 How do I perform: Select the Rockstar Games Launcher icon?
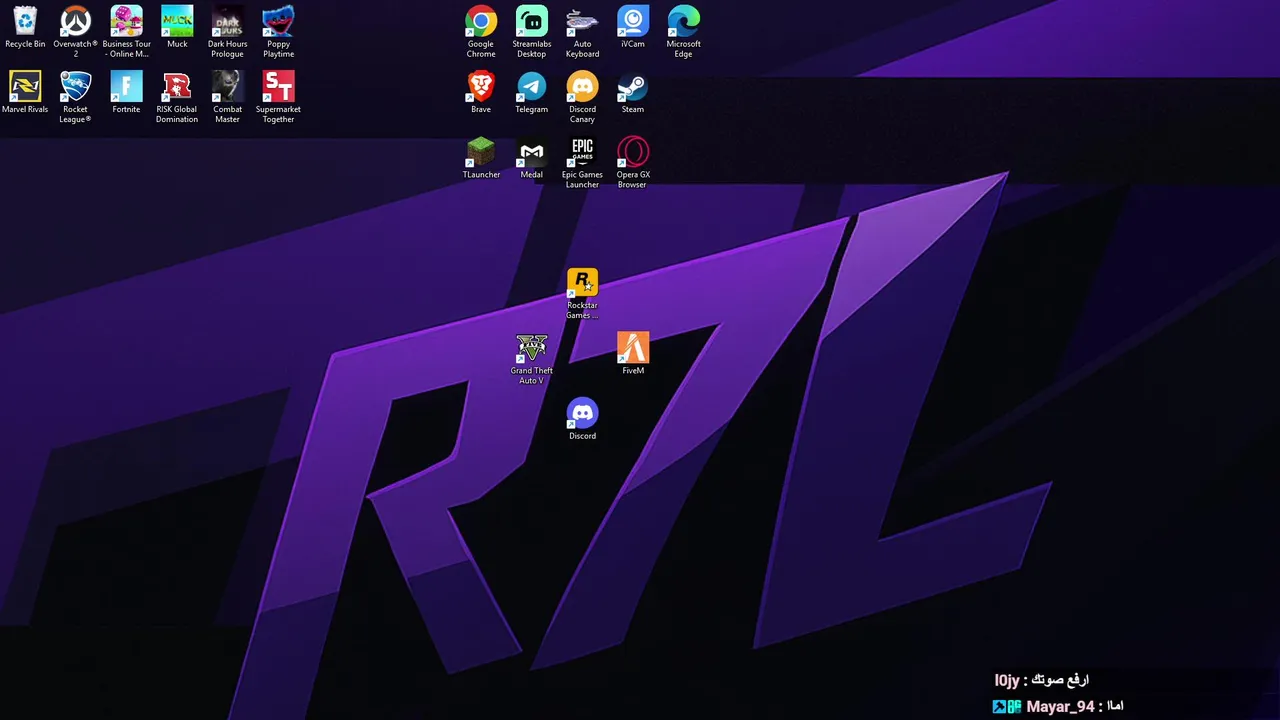pyautogui.click(x=582, y=293)
